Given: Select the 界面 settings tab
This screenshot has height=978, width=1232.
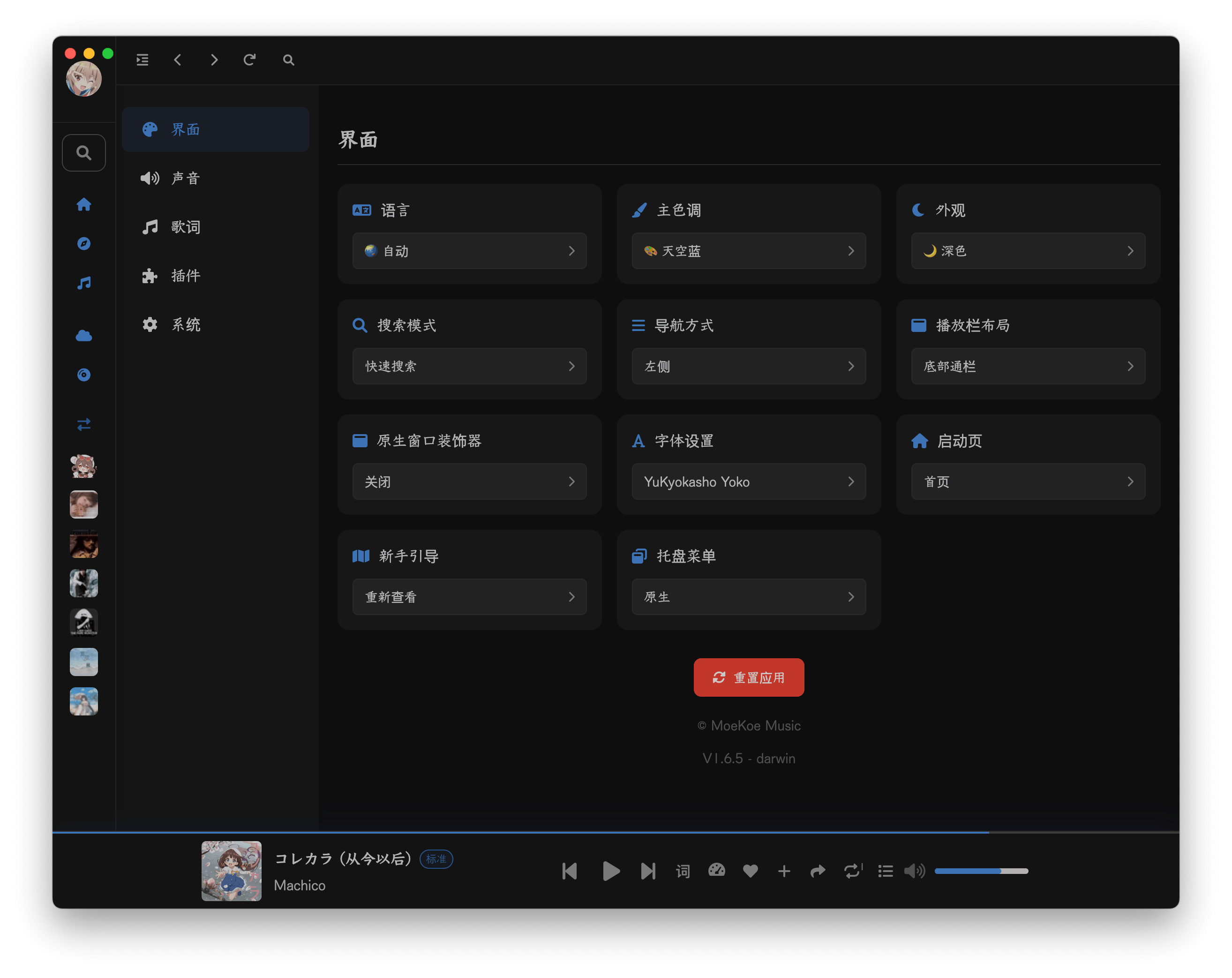Looking at the screenshot, I should pyautogui.click(x=216, y=130).
